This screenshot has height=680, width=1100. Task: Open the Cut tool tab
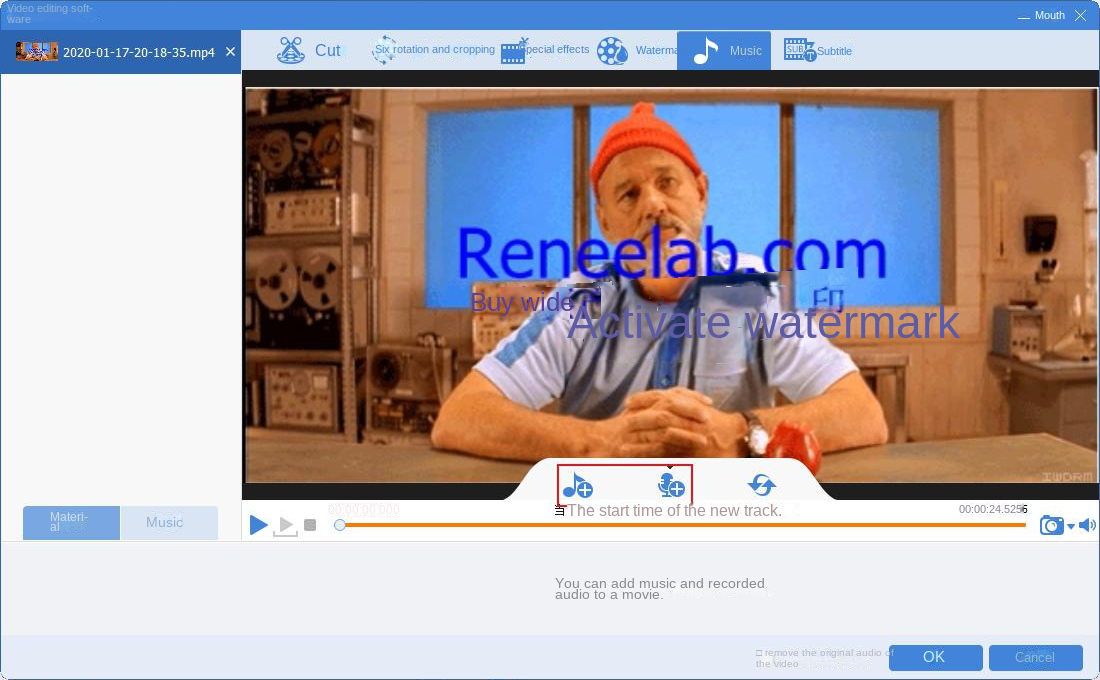[x=309, y=51]
